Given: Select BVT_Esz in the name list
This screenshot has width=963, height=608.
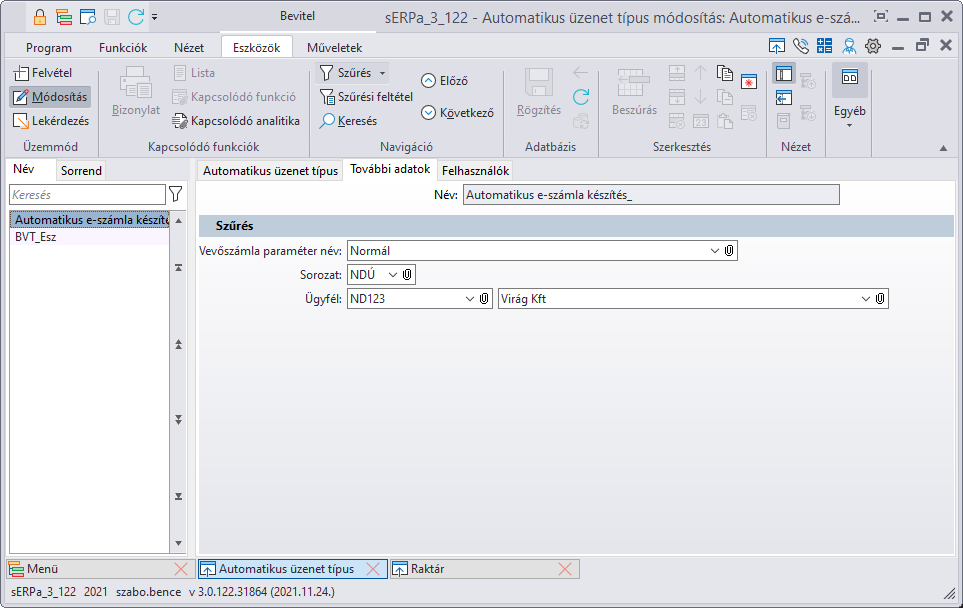Looking at the screenshot, I should pos(36,238).
